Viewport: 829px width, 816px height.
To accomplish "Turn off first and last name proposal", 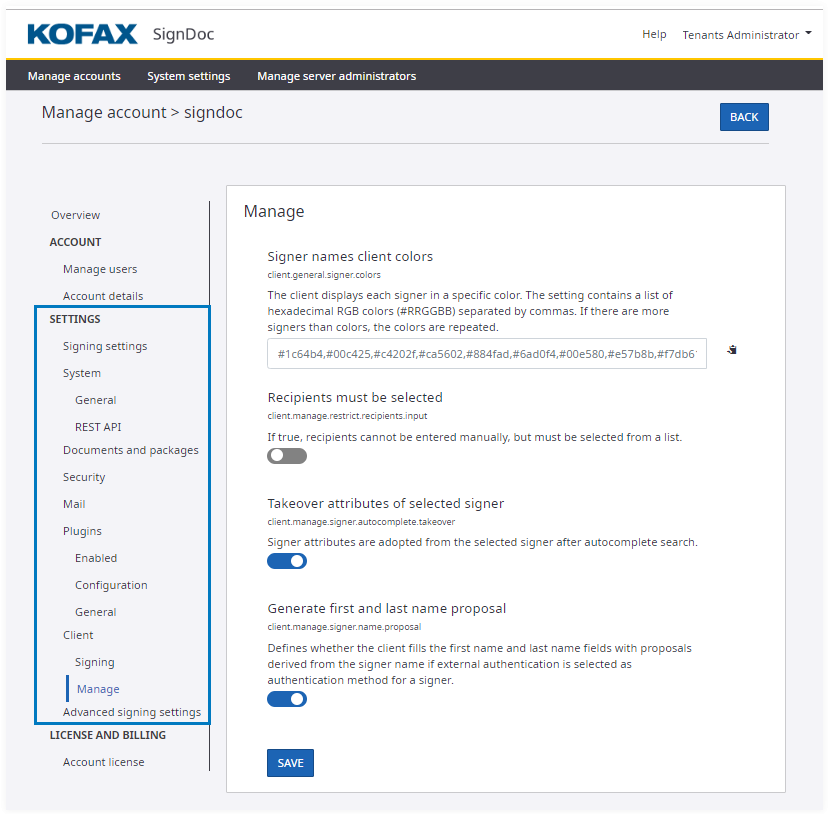I will click(287, 699).
